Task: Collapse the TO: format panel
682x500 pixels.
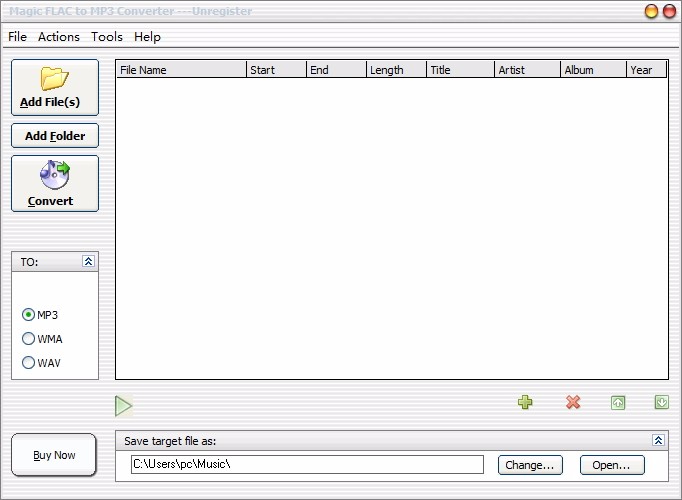Action: pyautogui.click(x=88, y=261)
